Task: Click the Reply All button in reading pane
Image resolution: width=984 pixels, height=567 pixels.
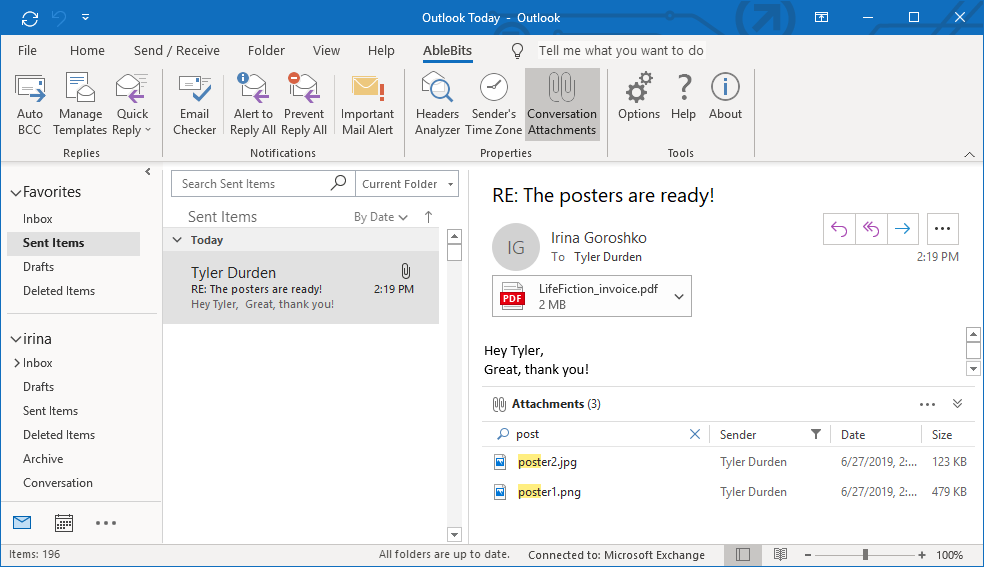Action: (x=871, y=229)
